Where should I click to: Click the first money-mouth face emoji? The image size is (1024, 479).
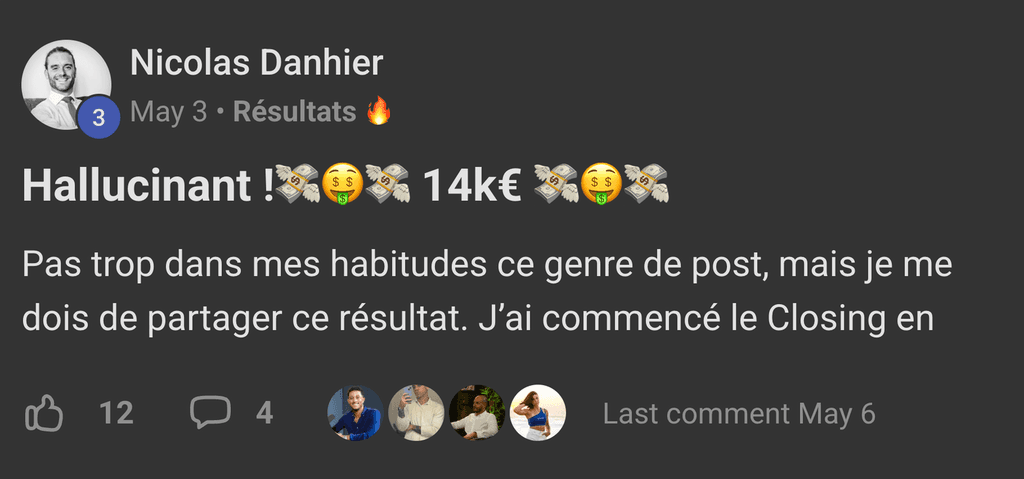(x=342, y=184)
